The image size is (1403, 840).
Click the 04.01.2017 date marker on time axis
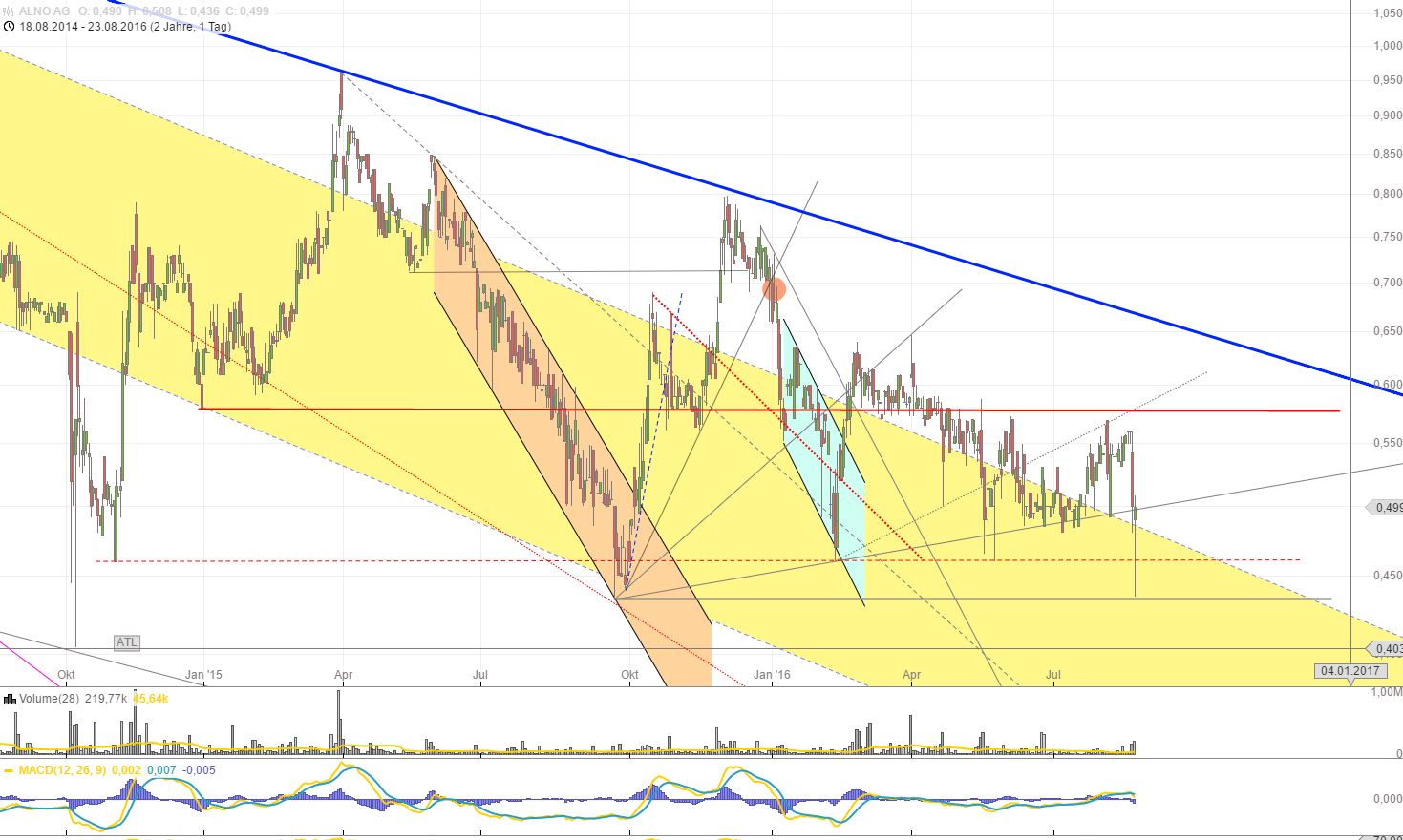pos(1350,670)
